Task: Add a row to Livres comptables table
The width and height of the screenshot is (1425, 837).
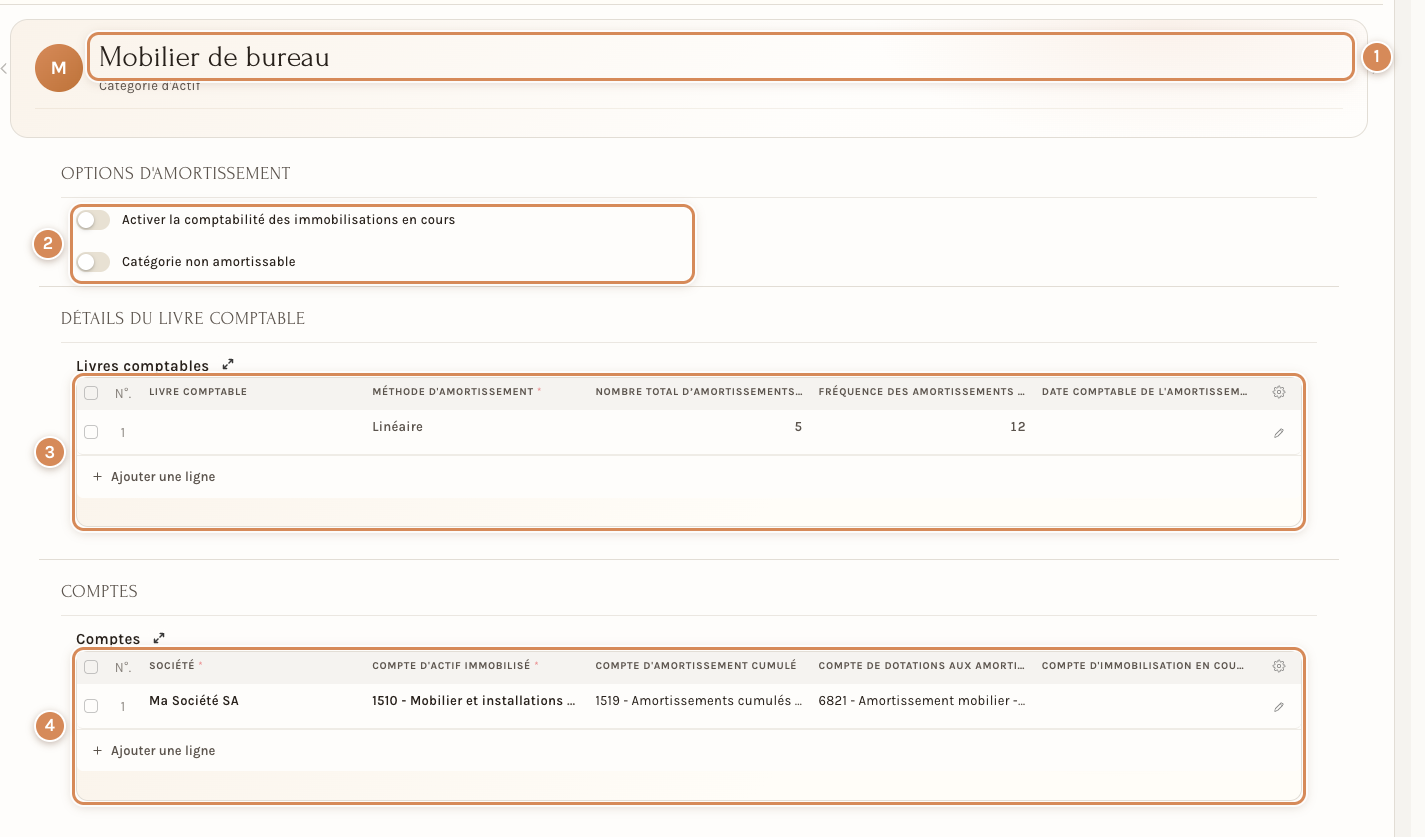Action: (154, 477)
